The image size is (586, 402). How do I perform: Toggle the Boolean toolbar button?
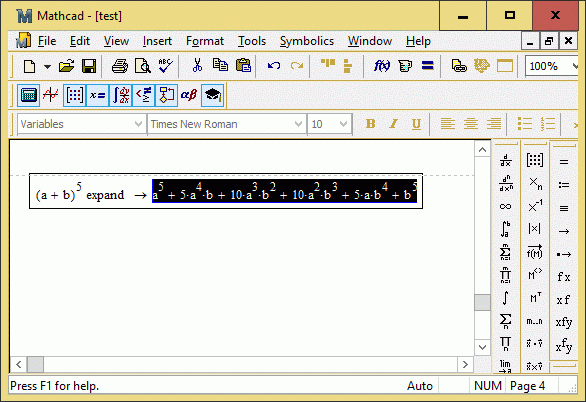(x=144, y=95)
